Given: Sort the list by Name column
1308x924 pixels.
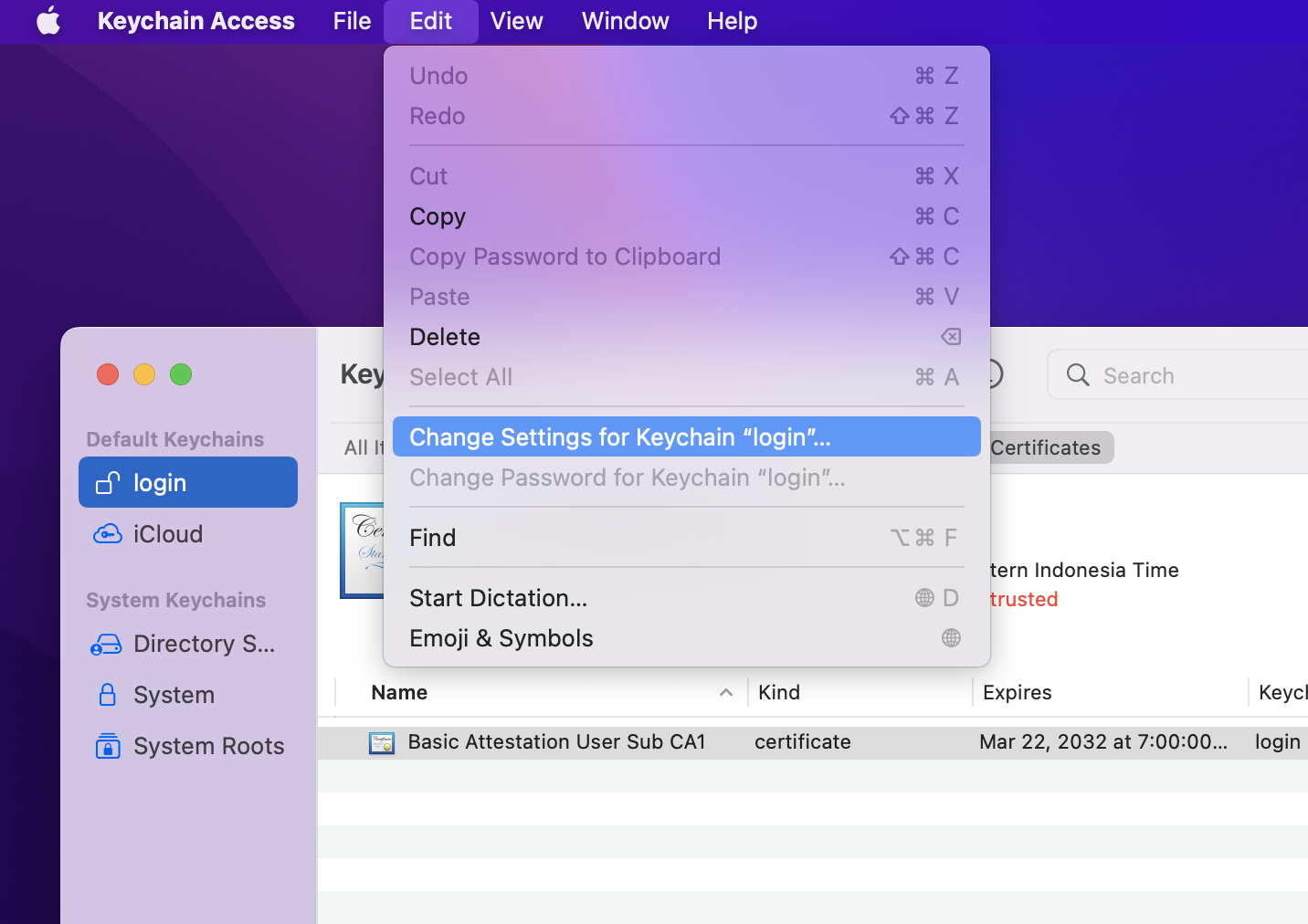Looking at the screenshot, I should coord(399,692).
